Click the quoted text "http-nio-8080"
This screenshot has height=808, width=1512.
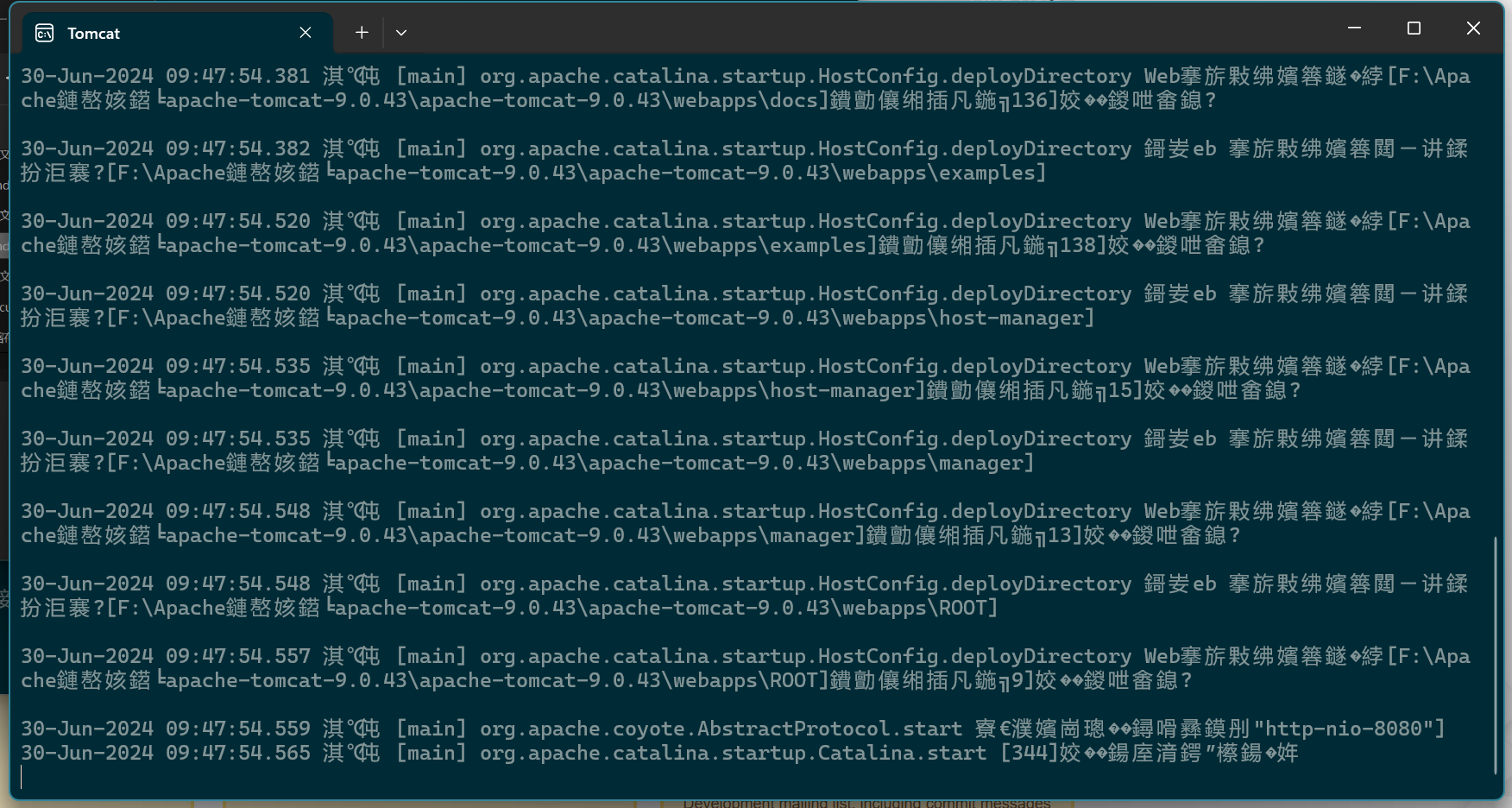(1343, 729)
